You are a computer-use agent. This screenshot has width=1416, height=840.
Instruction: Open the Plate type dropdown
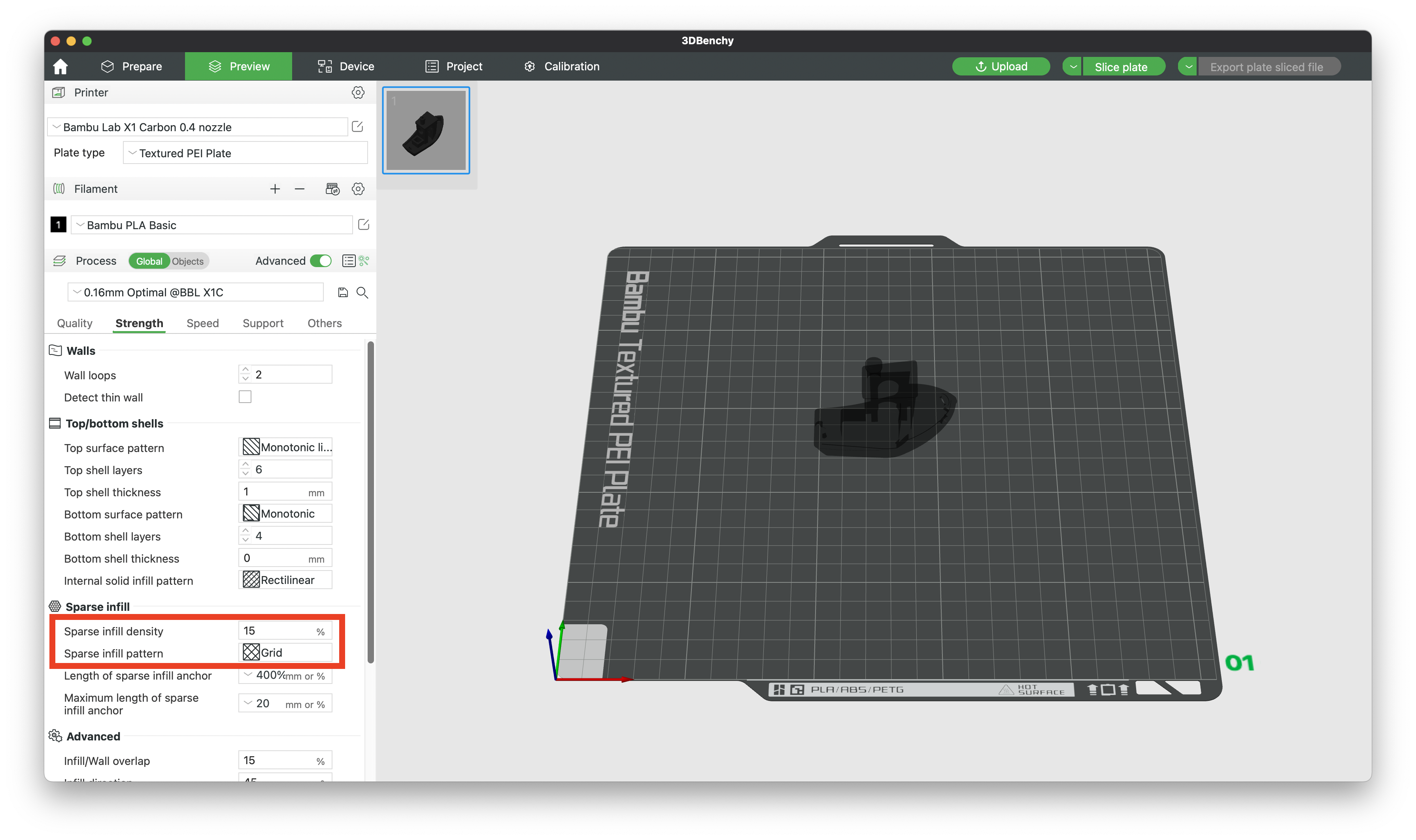coord(245,153)
